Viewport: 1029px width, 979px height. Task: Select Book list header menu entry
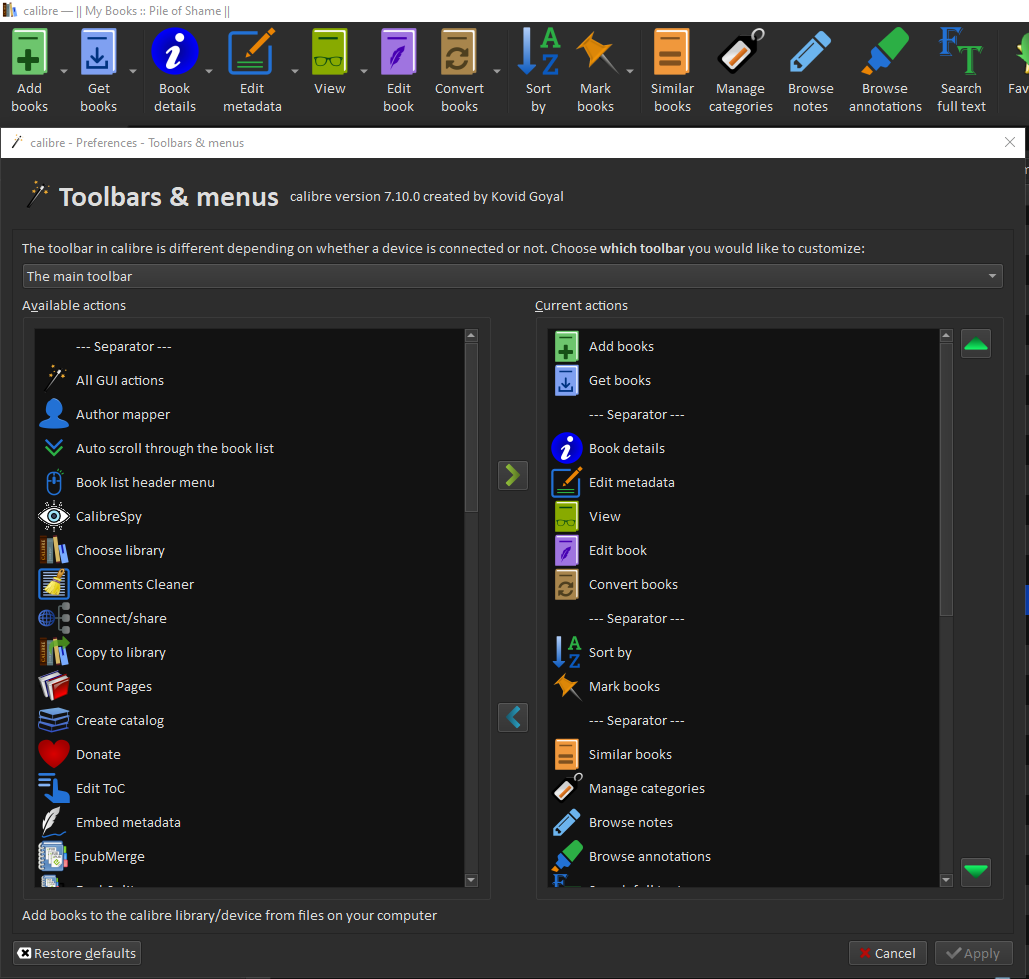pyautogui.click(x=249, y=482)
